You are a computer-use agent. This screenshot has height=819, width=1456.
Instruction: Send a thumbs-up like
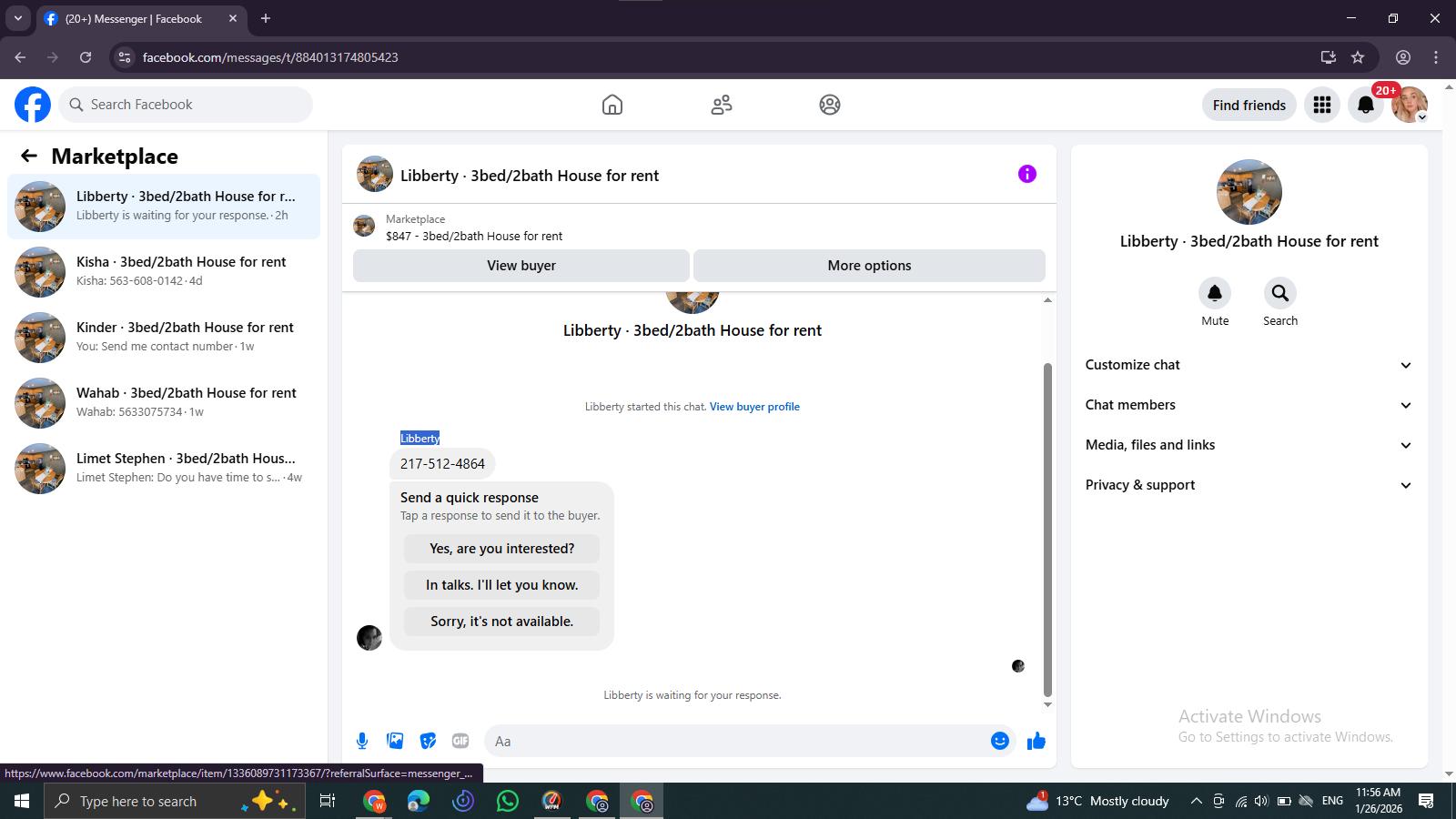point(1036,741)
